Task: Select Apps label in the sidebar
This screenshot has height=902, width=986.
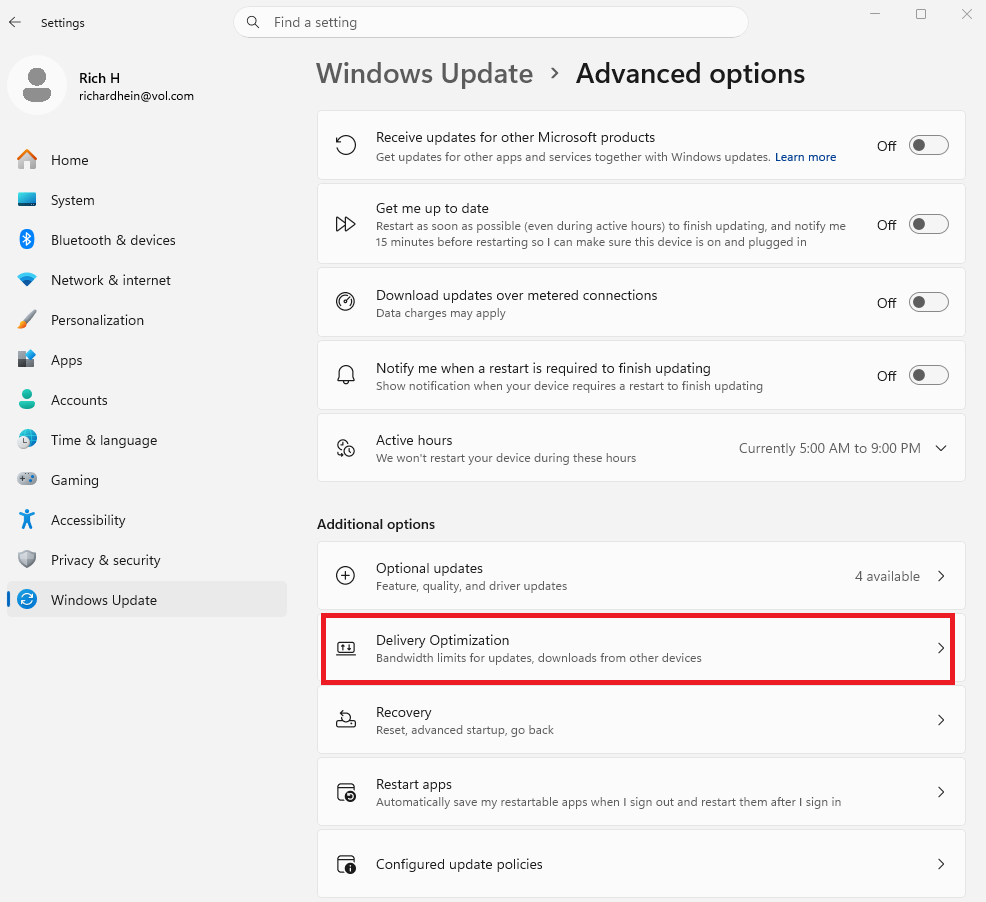Action: pyautogui.click(x=66, y=360)
